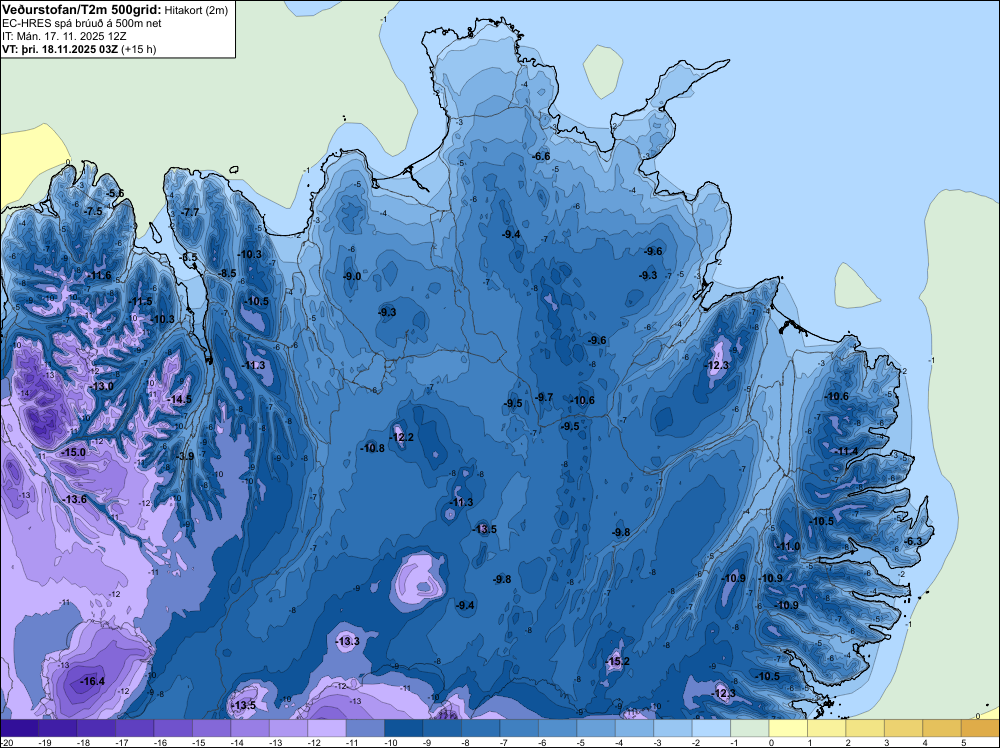This screenshot has height=748, width=1000.
Task: Click the -11.4 temperature label
Action: (x=847, y=451)
